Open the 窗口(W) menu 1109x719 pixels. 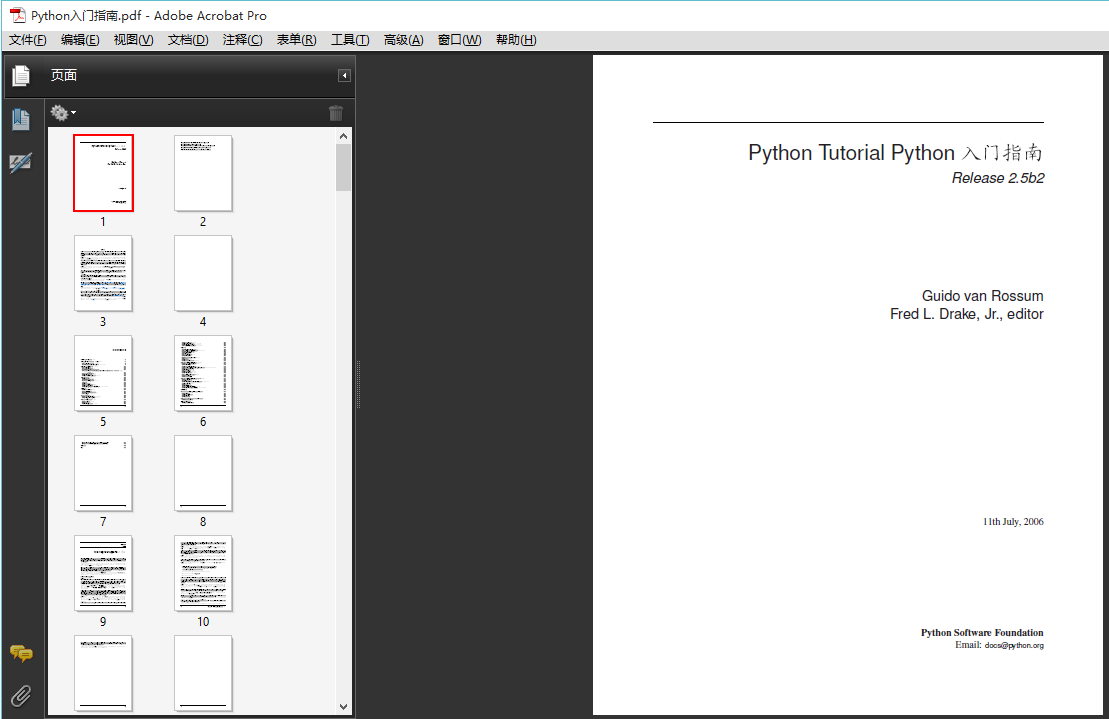[460, 40]
